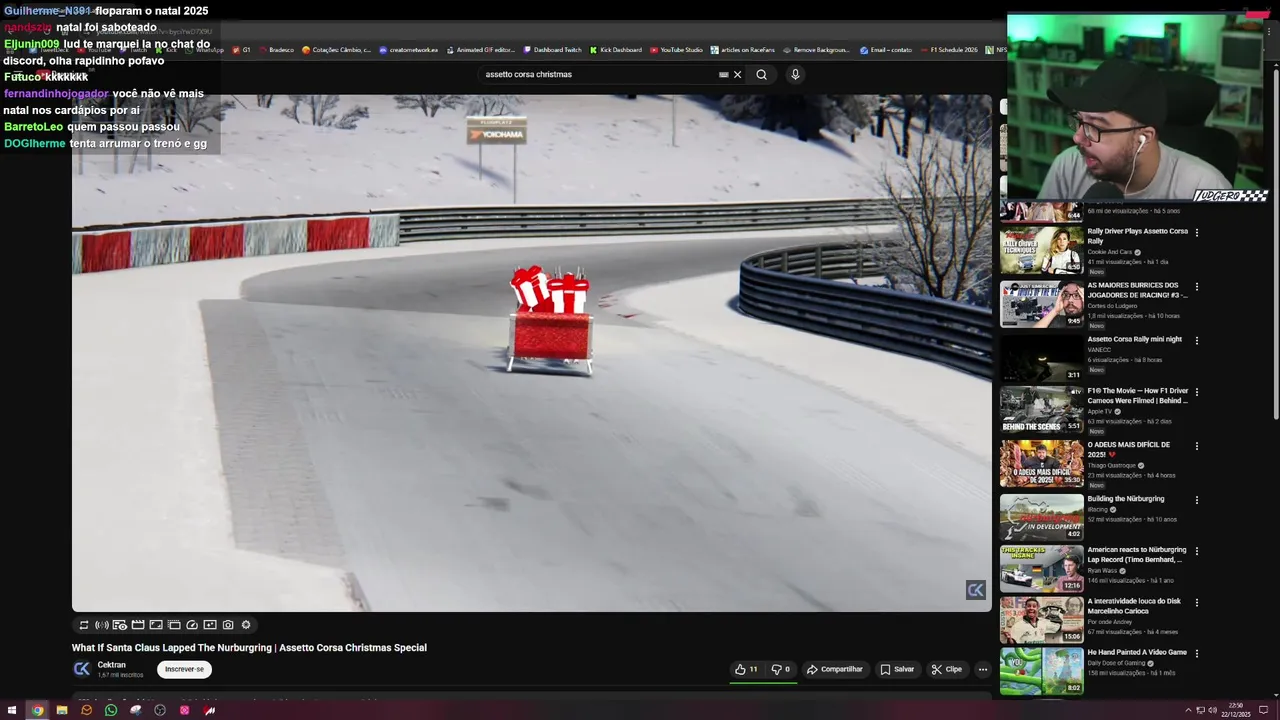Click the video title 'What If Santa Claus Lapped The Nurburgring'
The height and width of the screenshot is (720, 1280).
(249, 648)
